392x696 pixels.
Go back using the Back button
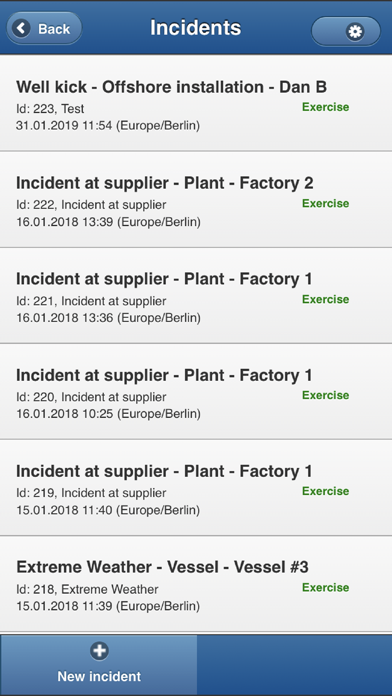click(44, 28)
